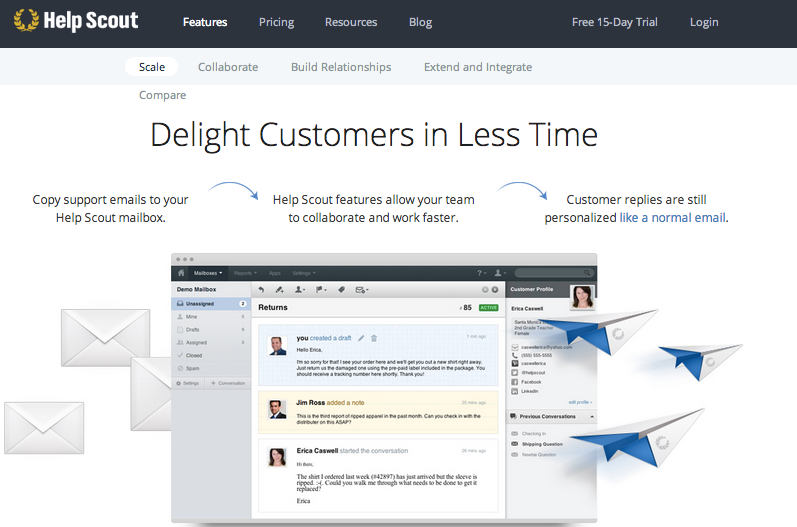797x527 pixels.
Task: Start the Free 15-Day Trial
Action: pyautogui.click(x=615, y=22)
